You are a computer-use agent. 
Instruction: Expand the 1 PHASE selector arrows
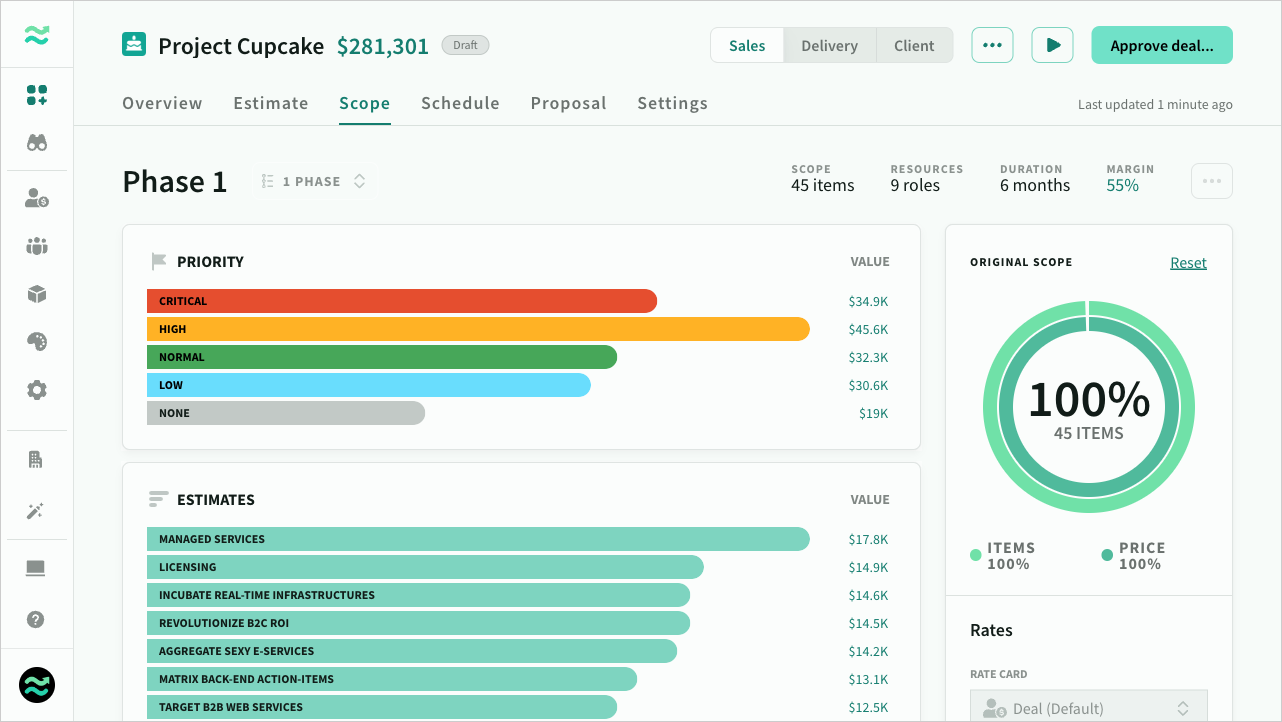point(360,181)
